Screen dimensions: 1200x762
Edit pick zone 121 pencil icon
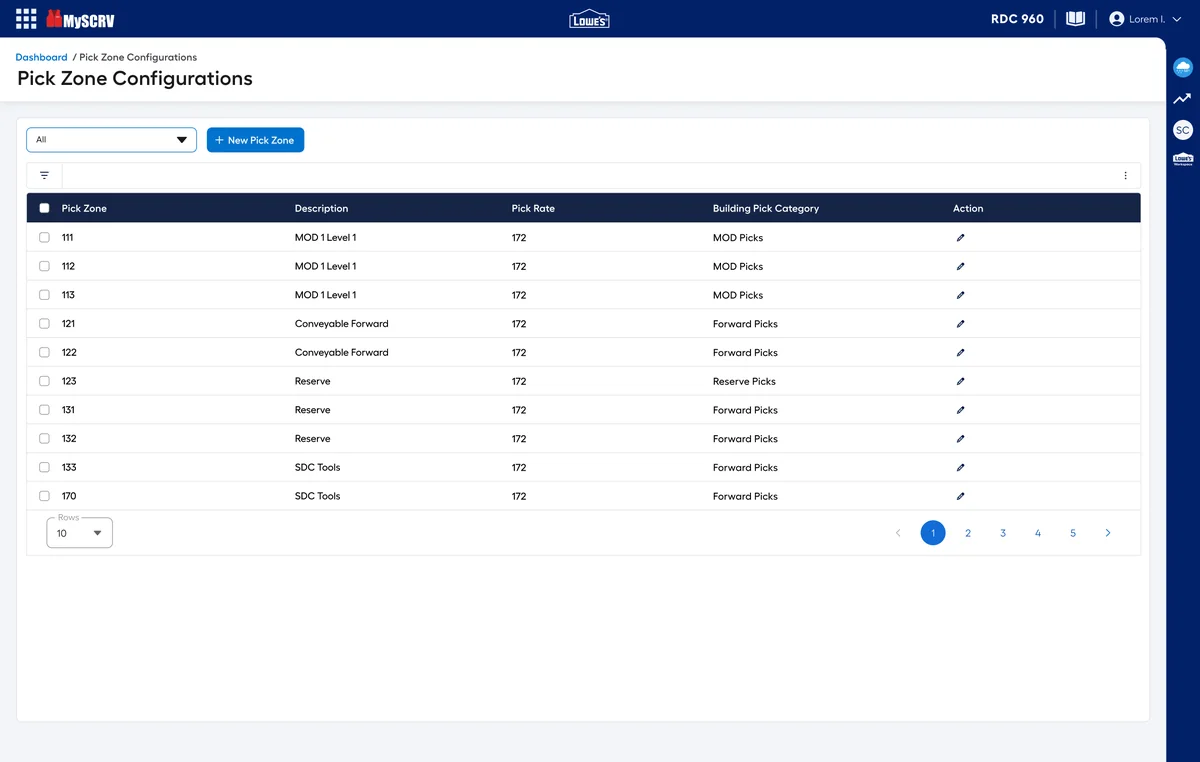pyautogui.click(x=960, y=324)
